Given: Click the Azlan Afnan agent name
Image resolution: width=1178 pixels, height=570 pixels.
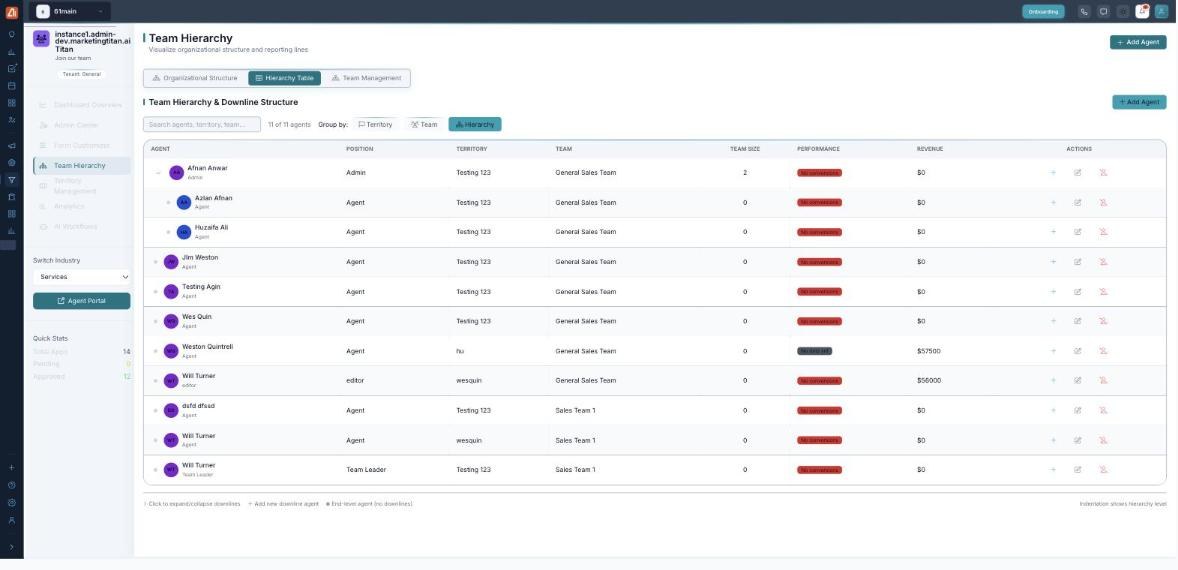Looking at the screenshot, I should click(213, 198).
